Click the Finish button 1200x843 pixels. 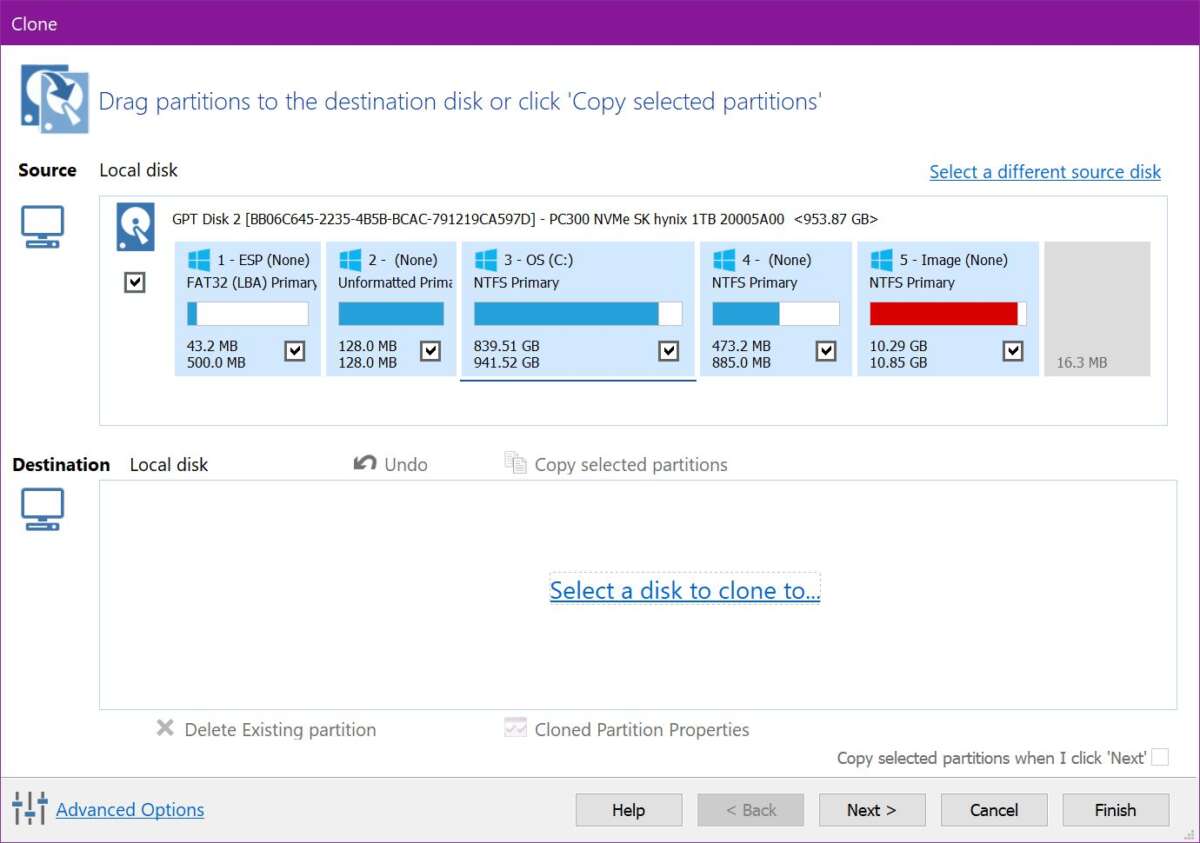tap(1116, 810)
